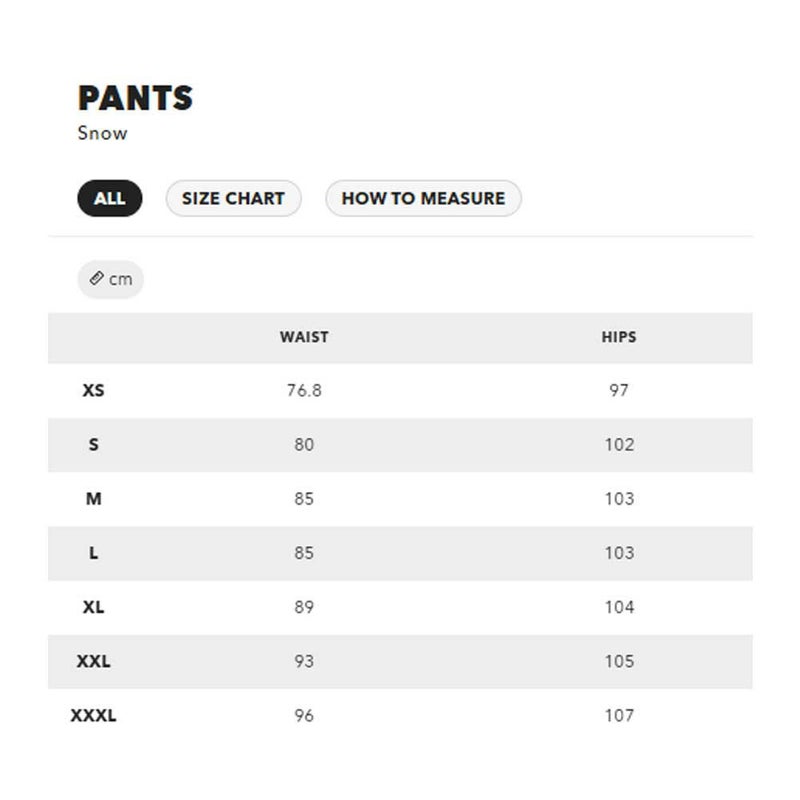The image size is (800, 800).
Task: Select the XXXL size row label
Action: click(93, 715)
